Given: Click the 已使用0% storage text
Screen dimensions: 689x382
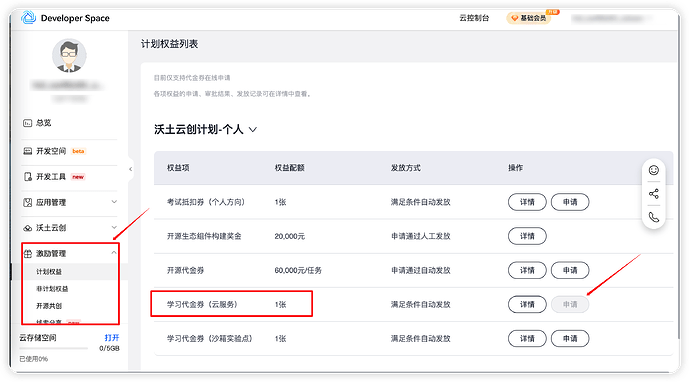Looking at the screenshot, I should coord(33,359).
